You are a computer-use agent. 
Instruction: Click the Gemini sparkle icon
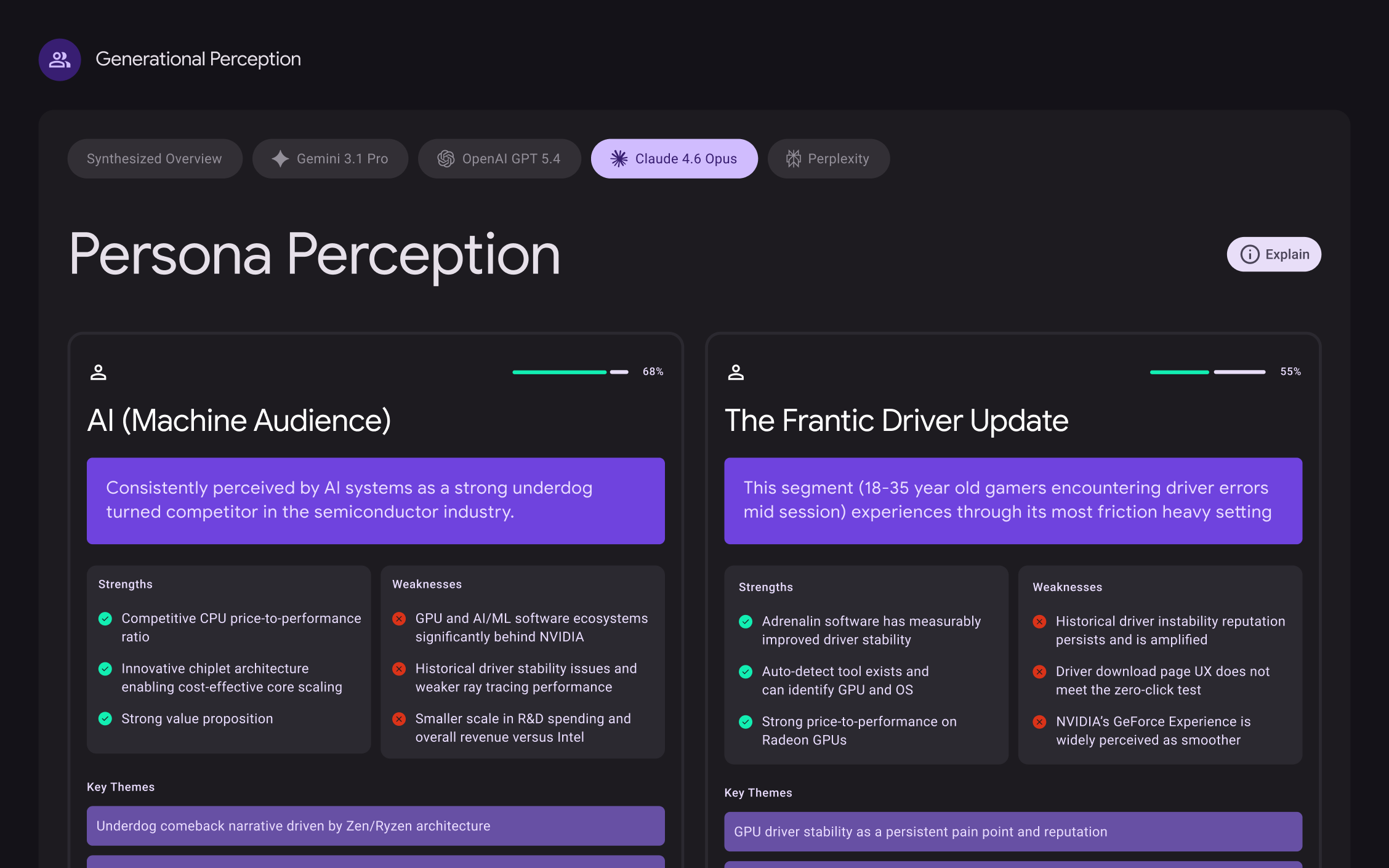coord(280,159)
